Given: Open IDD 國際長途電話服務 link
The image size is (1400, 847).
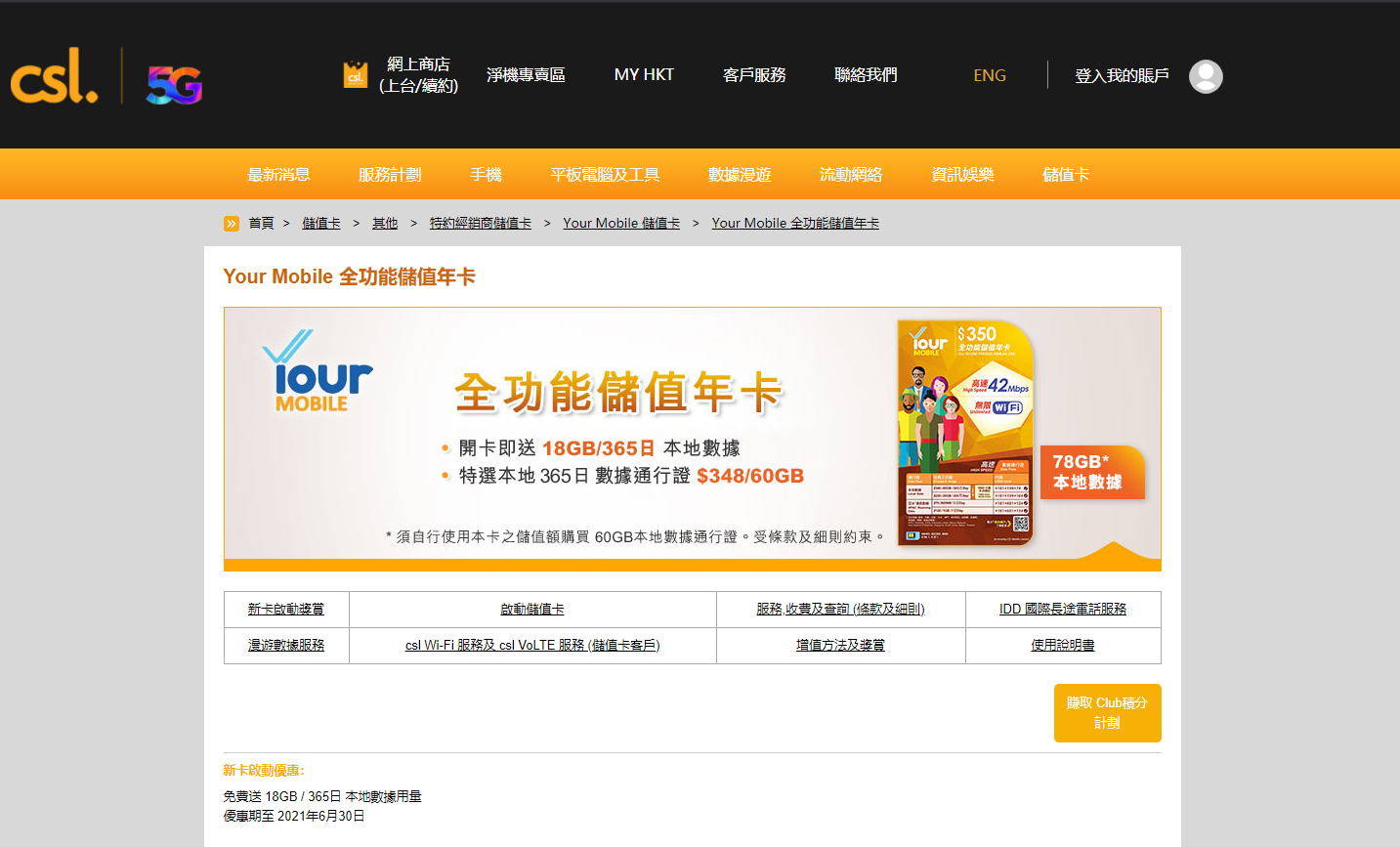Looking at the screenshot, I should 1063,610.
